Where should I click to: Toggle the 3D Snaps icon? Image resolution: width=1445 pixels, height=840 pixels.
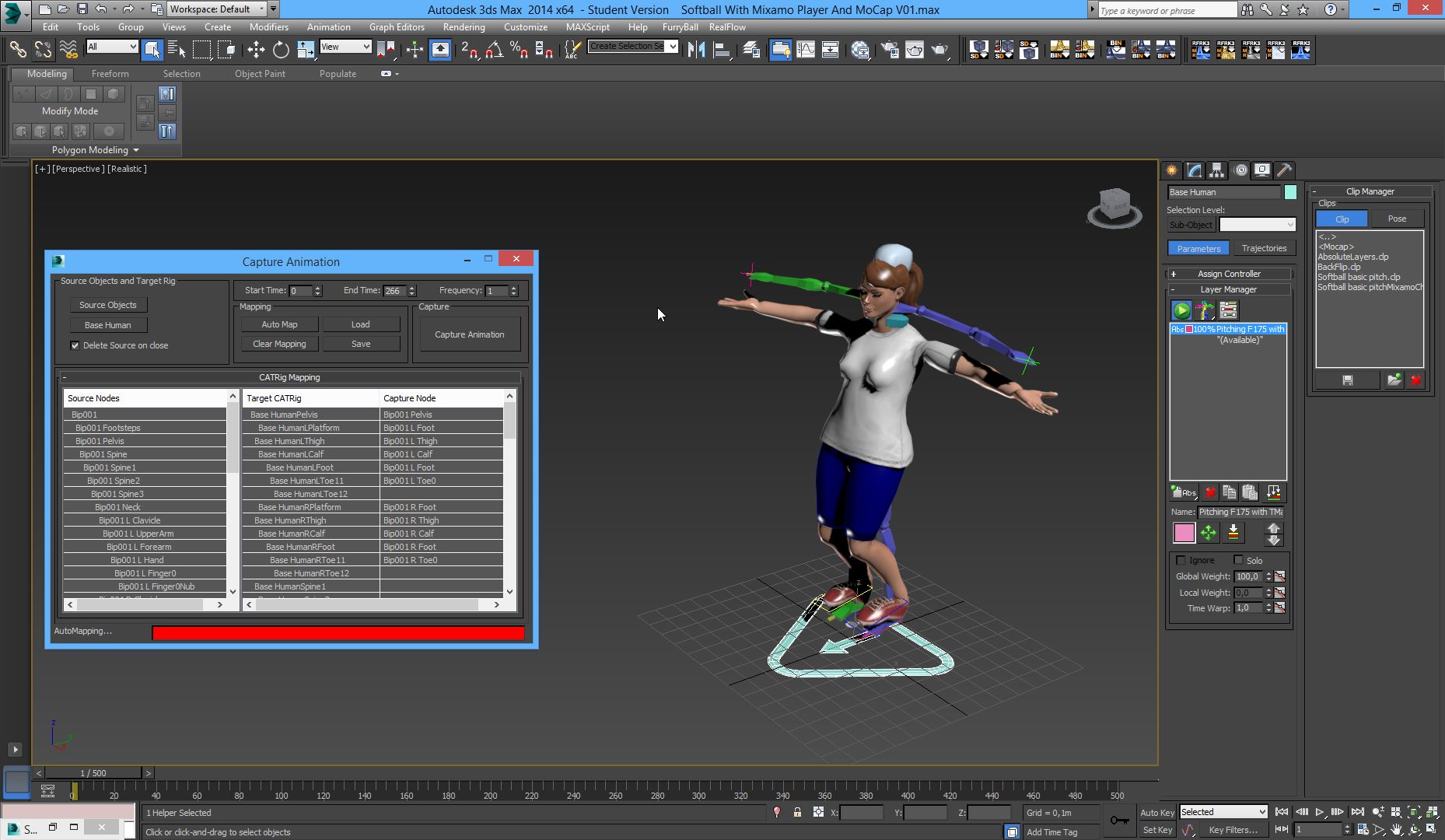469,50
